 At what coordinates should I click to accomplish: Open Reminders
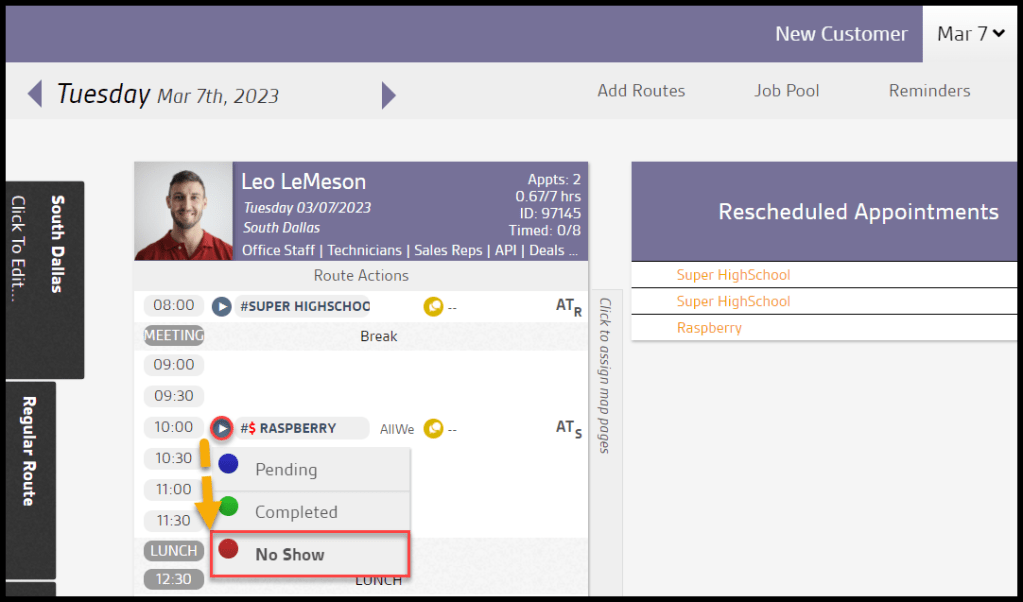click(929, 91)
